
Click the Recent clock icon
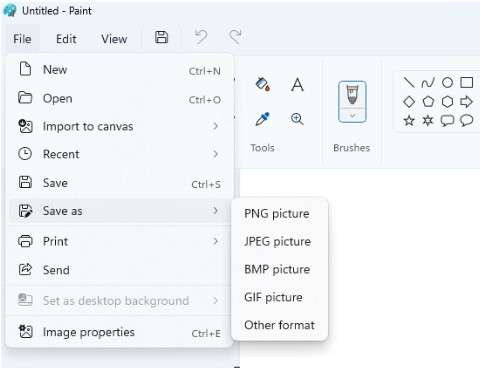25,154
